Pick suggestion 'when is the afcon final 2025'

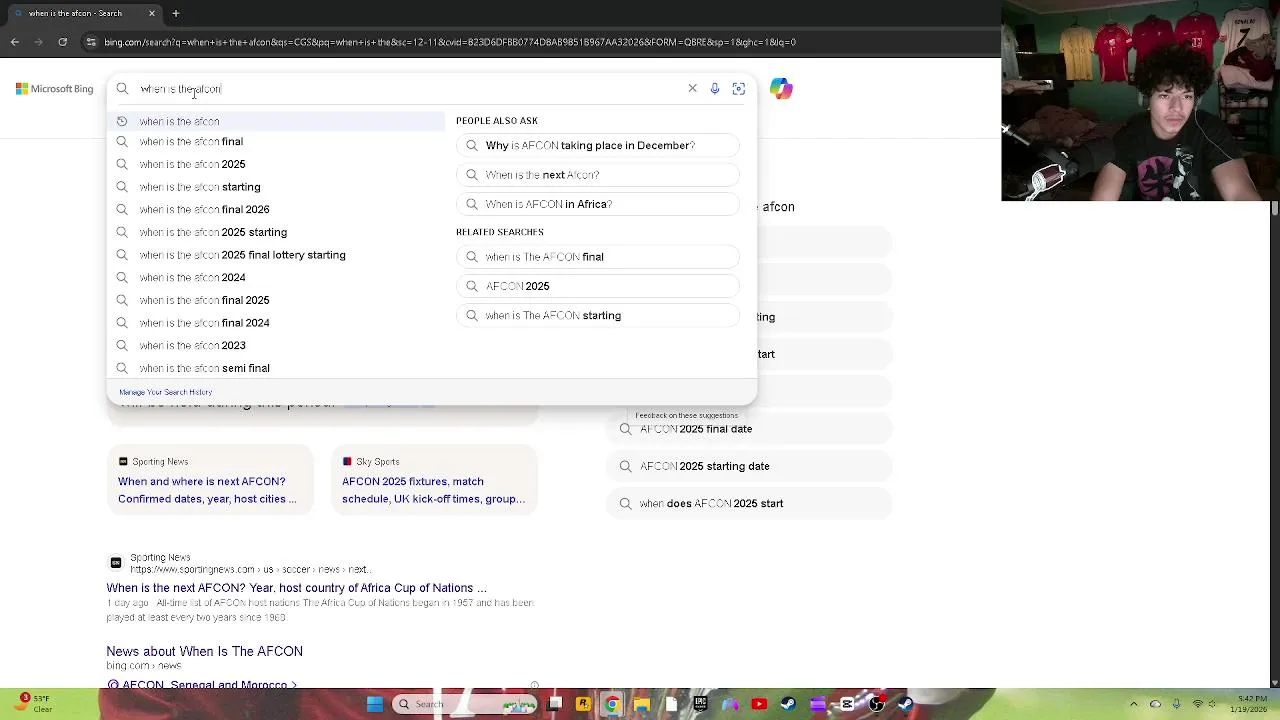click(276, 300)
